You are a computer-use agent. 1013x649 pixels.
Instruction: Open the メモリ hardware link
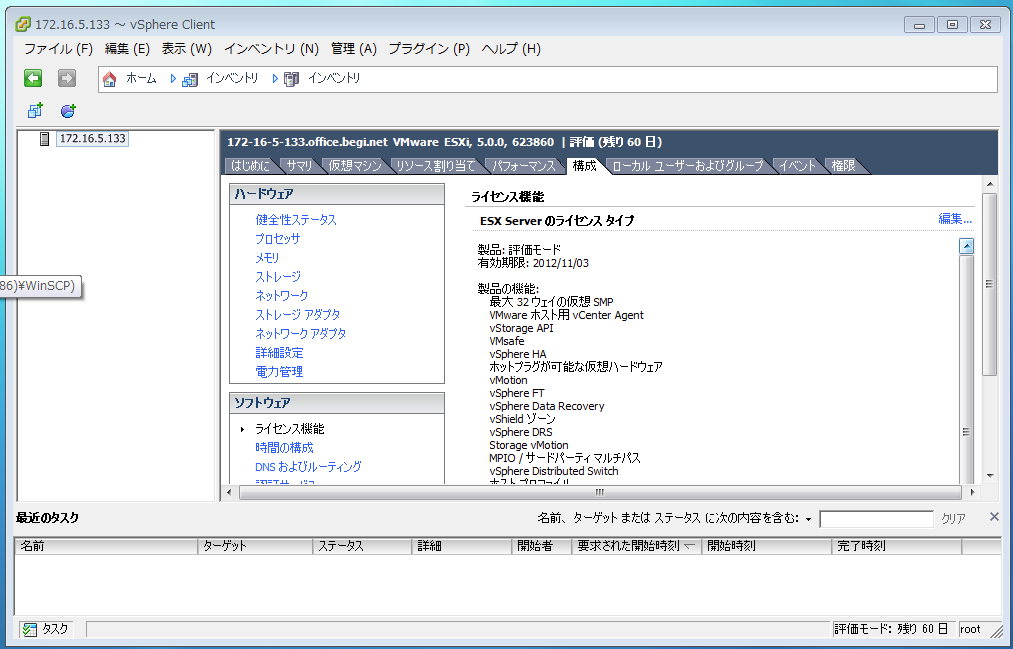coord(267,258)
